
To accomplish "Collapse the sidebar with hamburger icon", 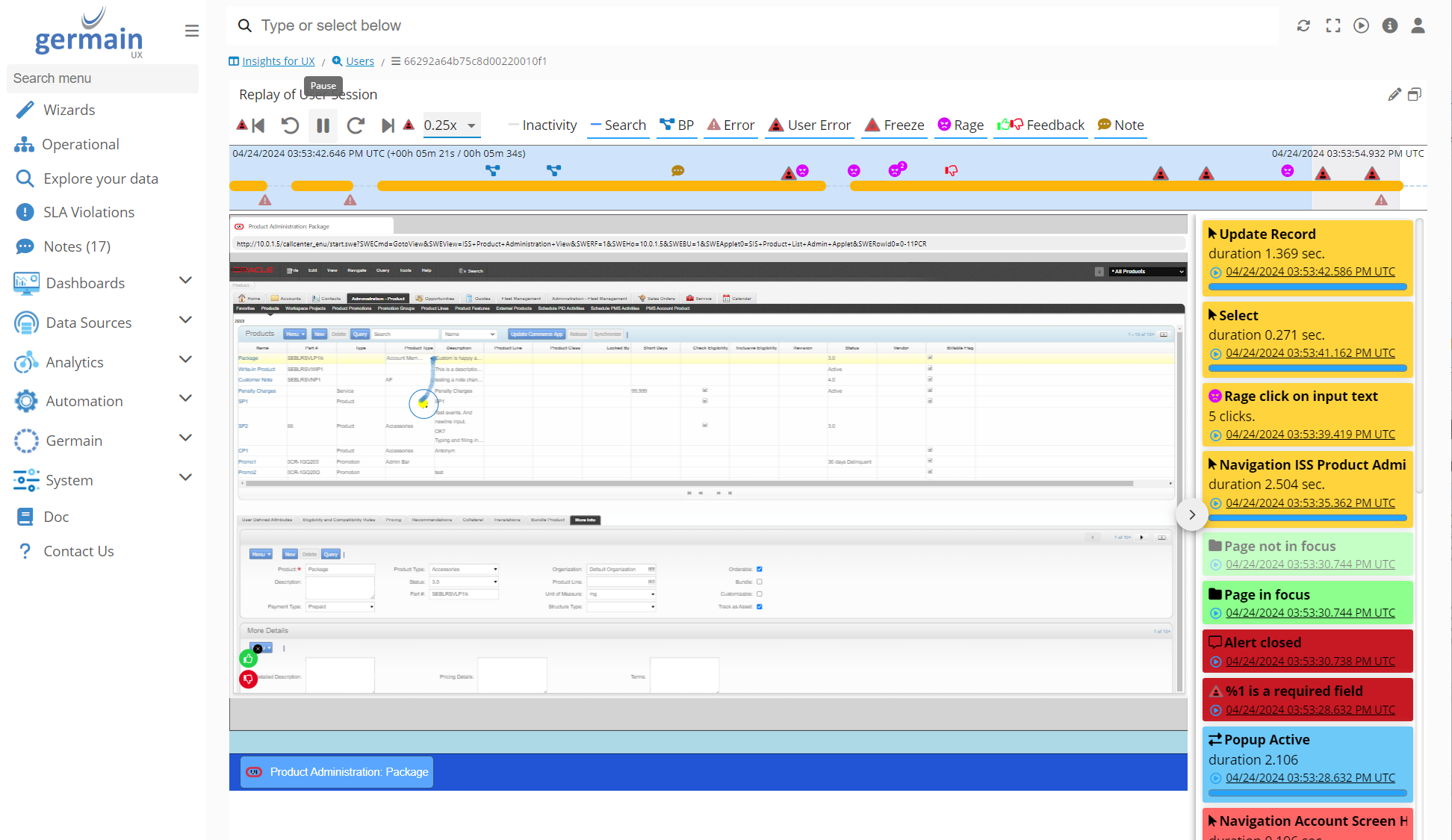I will (x=192, y=31).
